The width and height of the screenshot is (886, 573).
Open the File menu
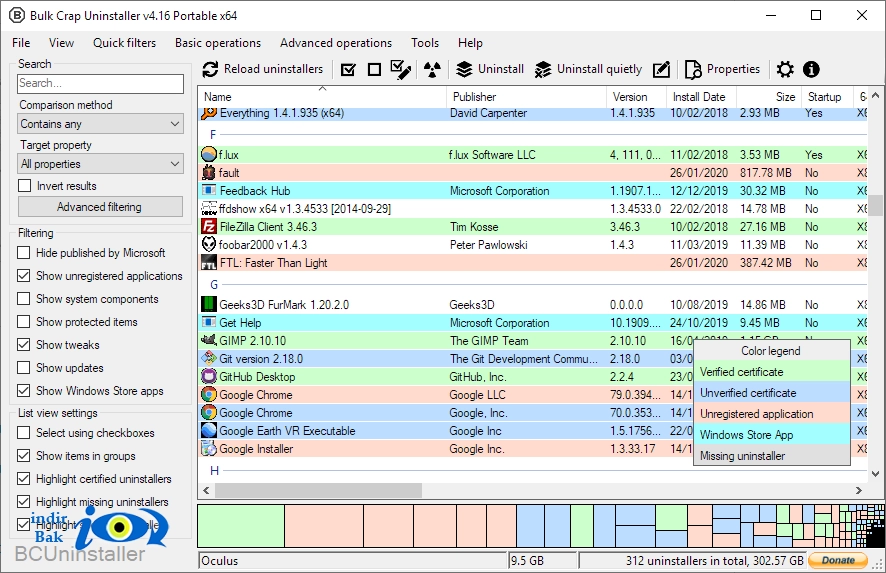pos(21,43)
